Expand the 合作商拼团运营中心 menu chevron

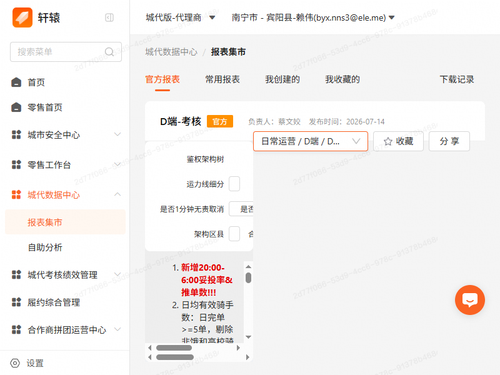point(117,329)
